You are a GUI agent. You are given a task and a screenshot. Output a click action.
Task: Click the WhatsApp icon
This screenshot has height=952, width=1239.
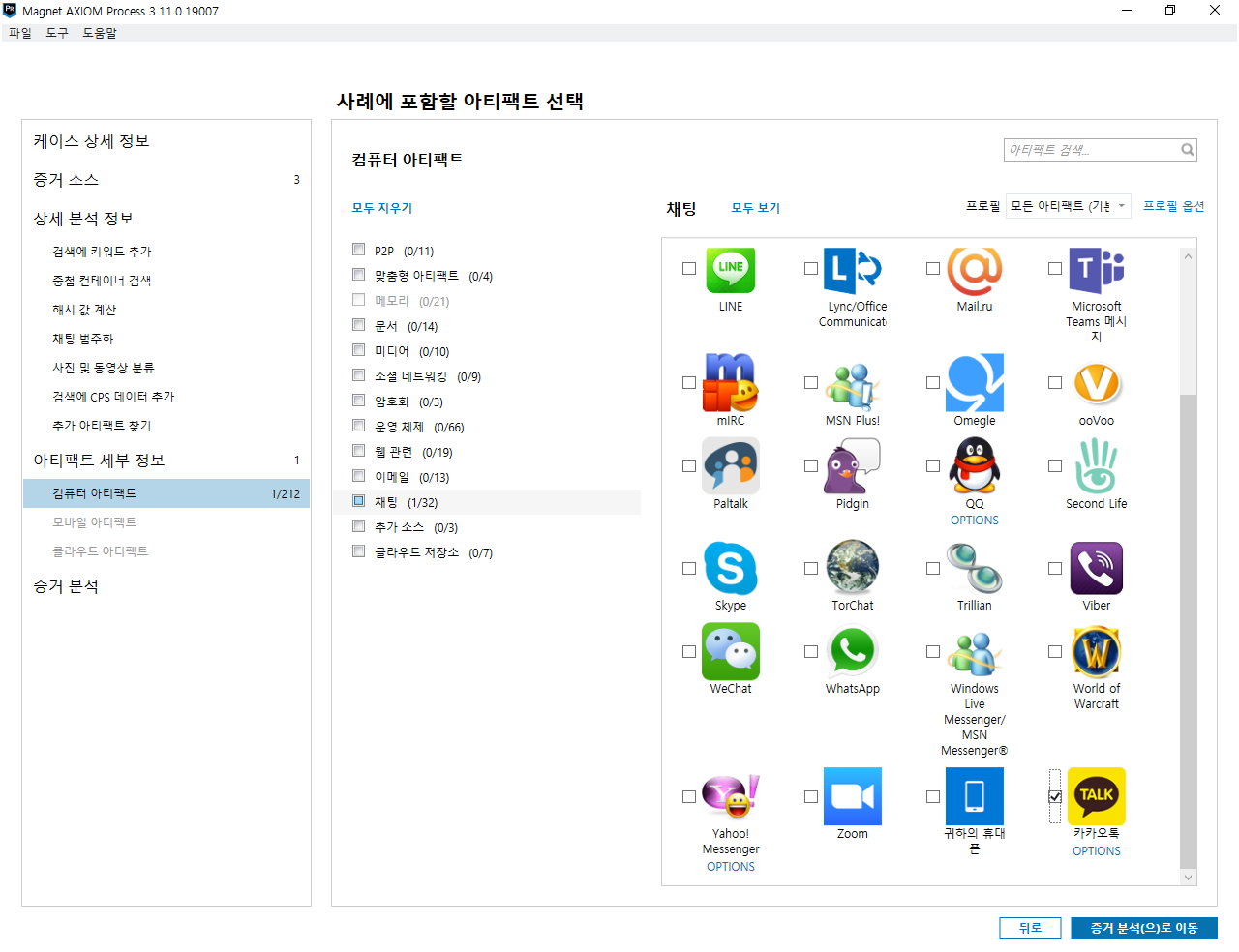(853, 651)
